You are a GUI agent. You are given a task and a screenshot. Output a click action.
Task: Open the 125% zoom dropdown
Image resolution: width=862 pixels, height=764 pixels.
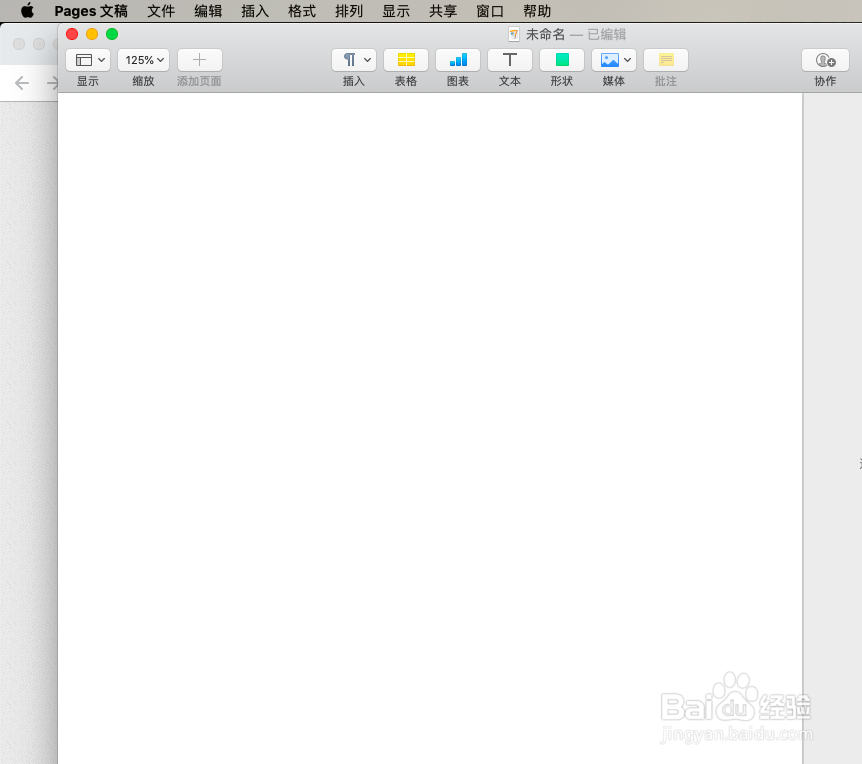pyautogui.click(x=143, y=60)
